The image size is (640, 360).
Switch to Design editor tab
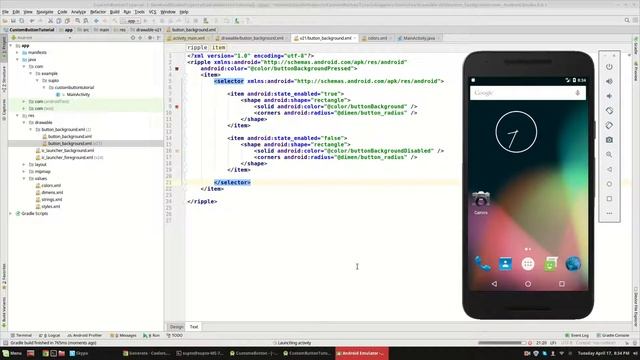pyautogui.click(x=177, y=327)
